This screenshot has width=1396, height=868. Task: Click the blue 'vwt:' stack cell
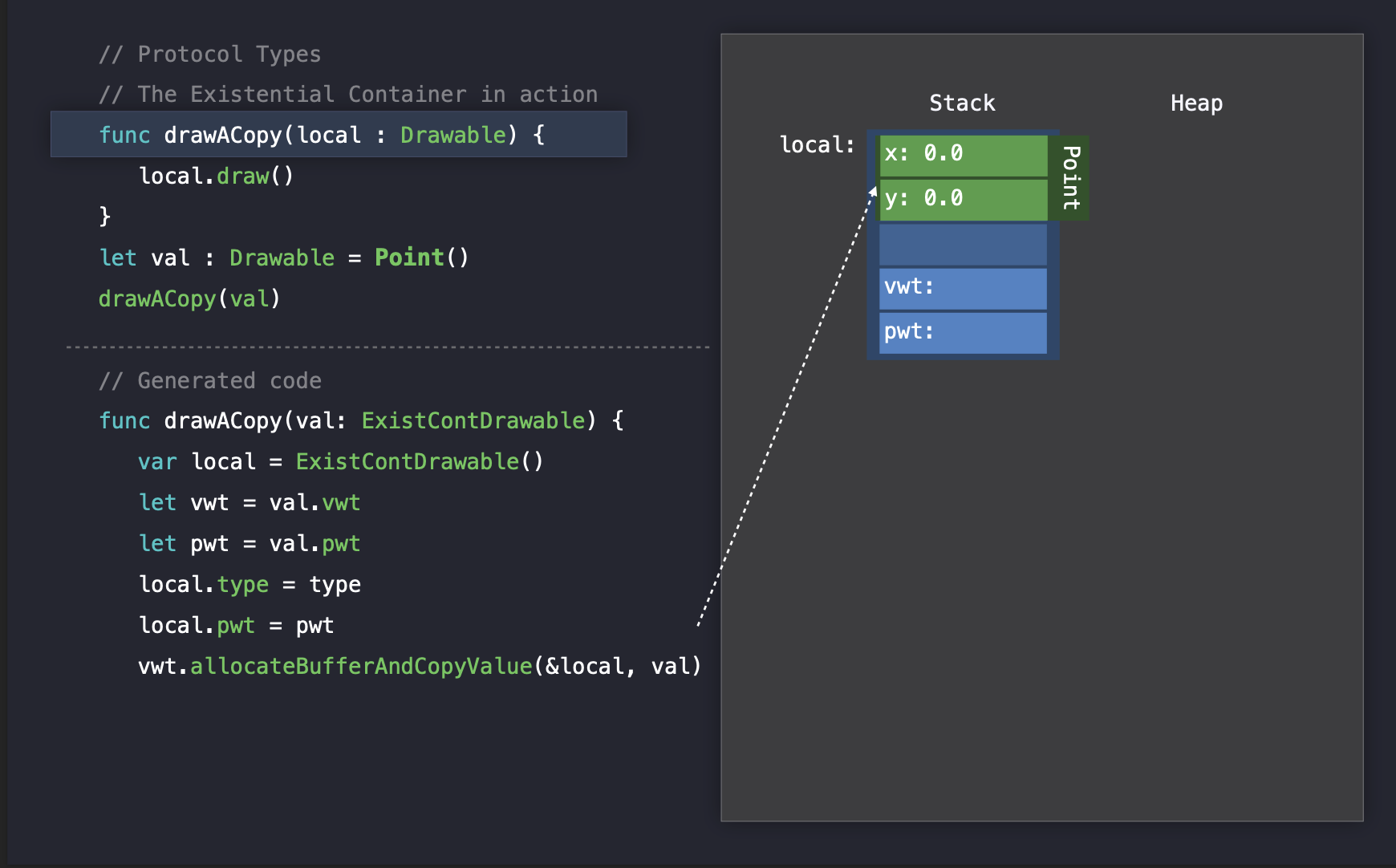[964, 289]
